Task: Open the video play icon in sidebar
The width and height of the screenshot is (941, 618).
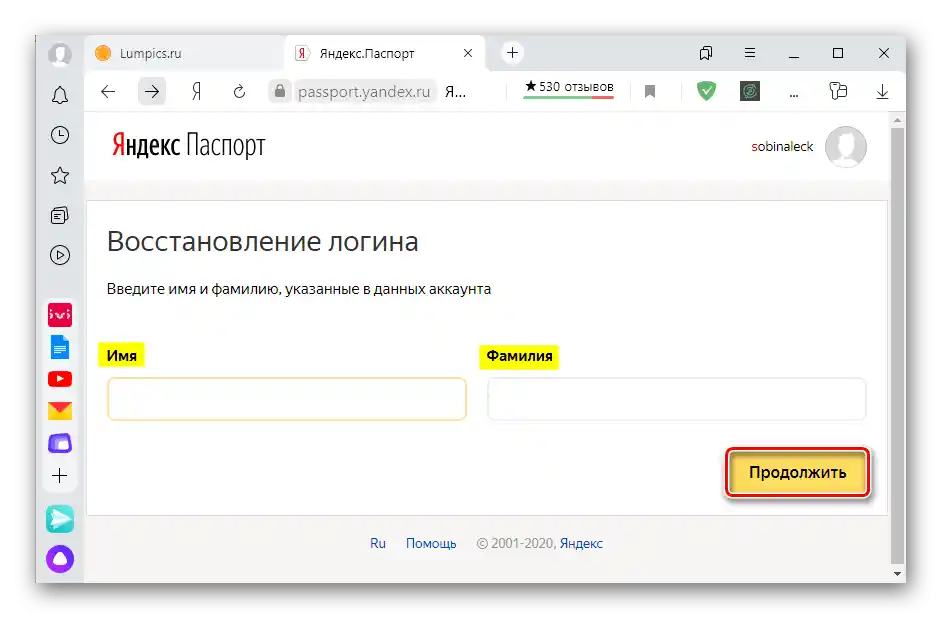Action: click(60, 255)
